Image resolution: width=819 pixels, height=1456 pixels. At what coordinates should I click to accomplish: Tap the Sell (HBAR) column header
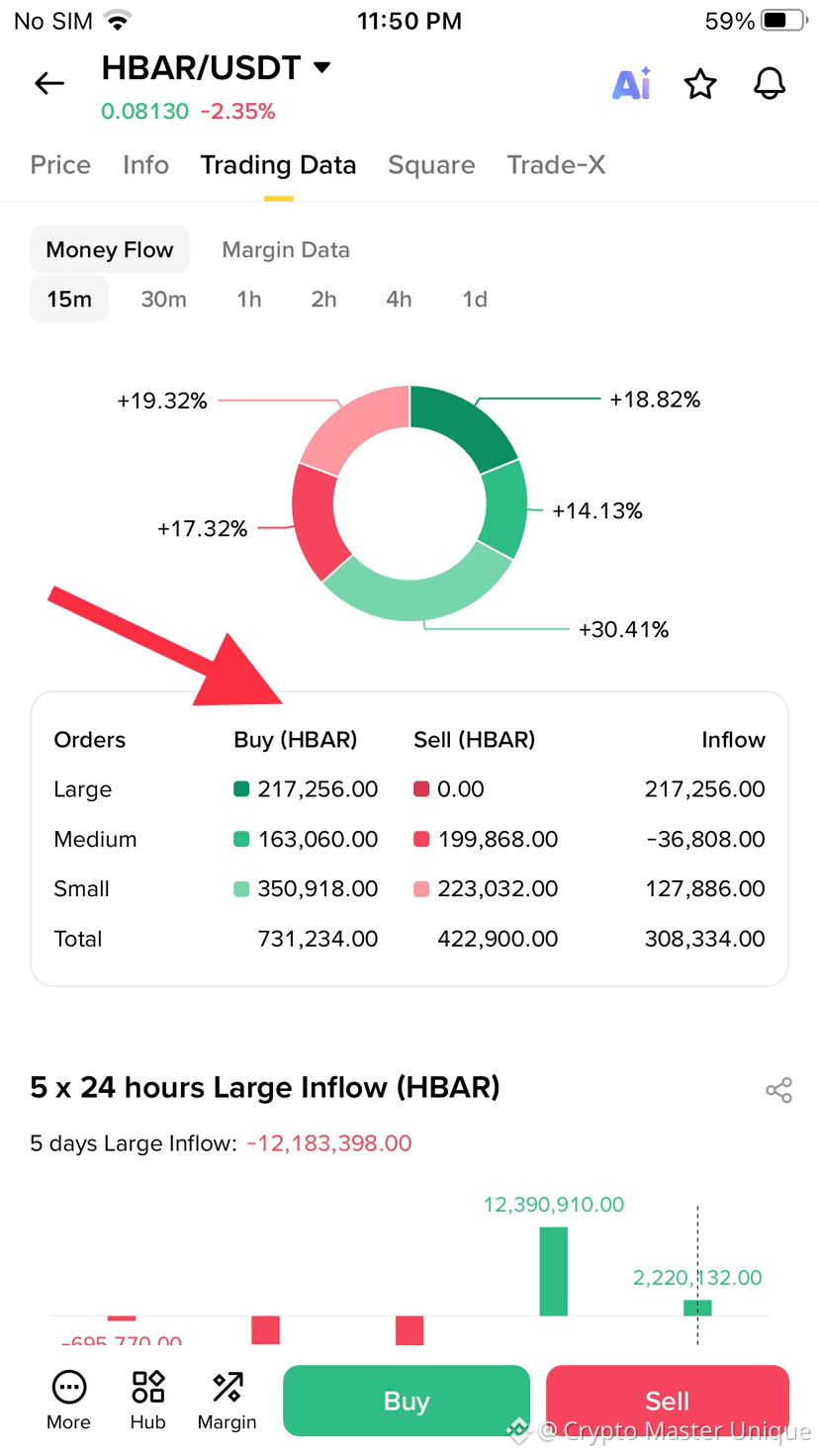[x=475, y=740]
